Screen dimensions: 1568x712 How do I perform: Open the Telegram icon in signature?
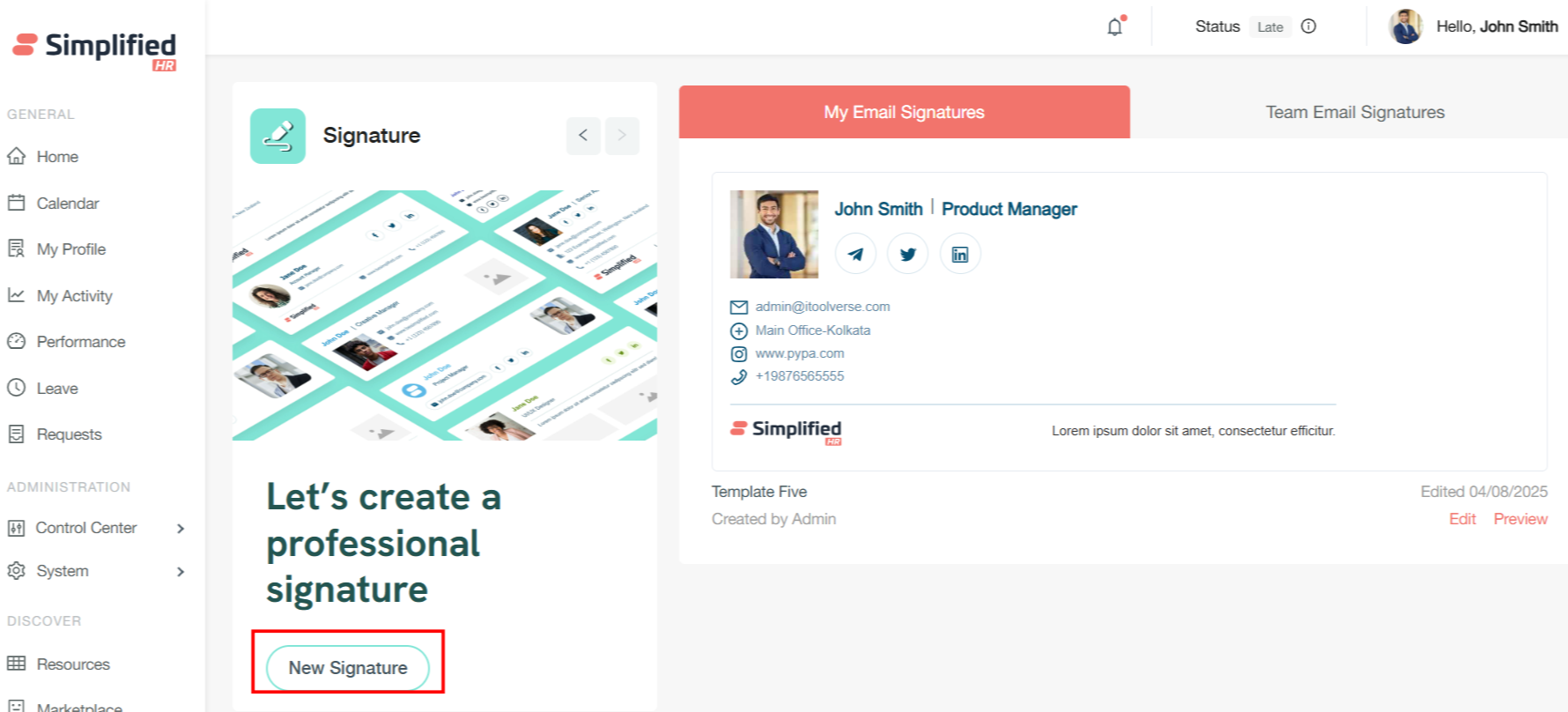tap(855, 255)
